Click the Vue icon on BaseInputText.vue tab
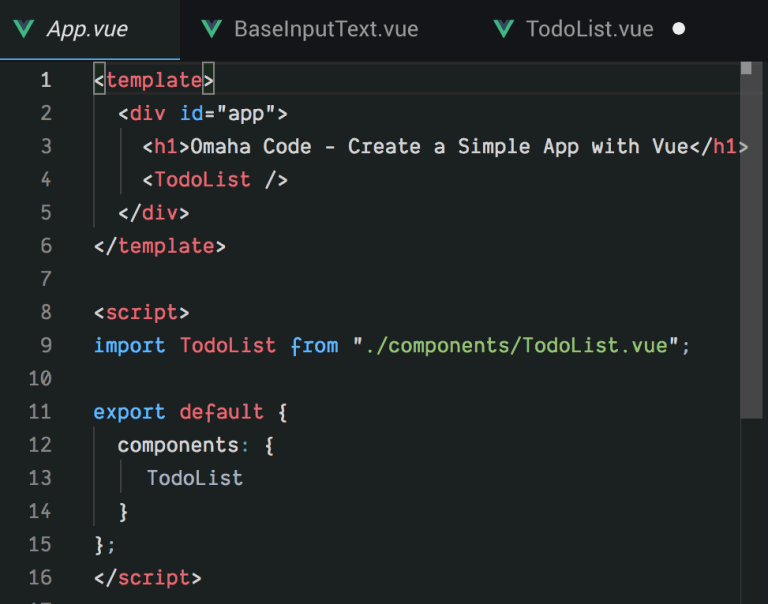Screen dimensions: 768x604 click(x=212, y=29)
